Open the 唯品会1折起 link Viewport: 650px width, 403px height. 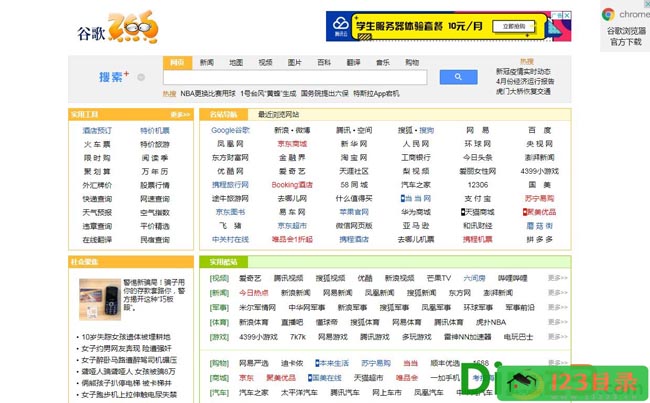point(292,240)
